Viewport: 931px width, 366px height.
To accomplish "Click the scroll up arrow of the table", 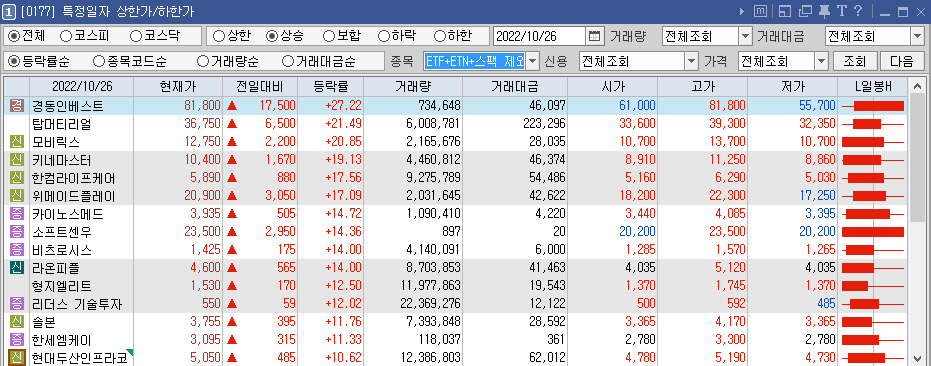I will click(918, 86).
